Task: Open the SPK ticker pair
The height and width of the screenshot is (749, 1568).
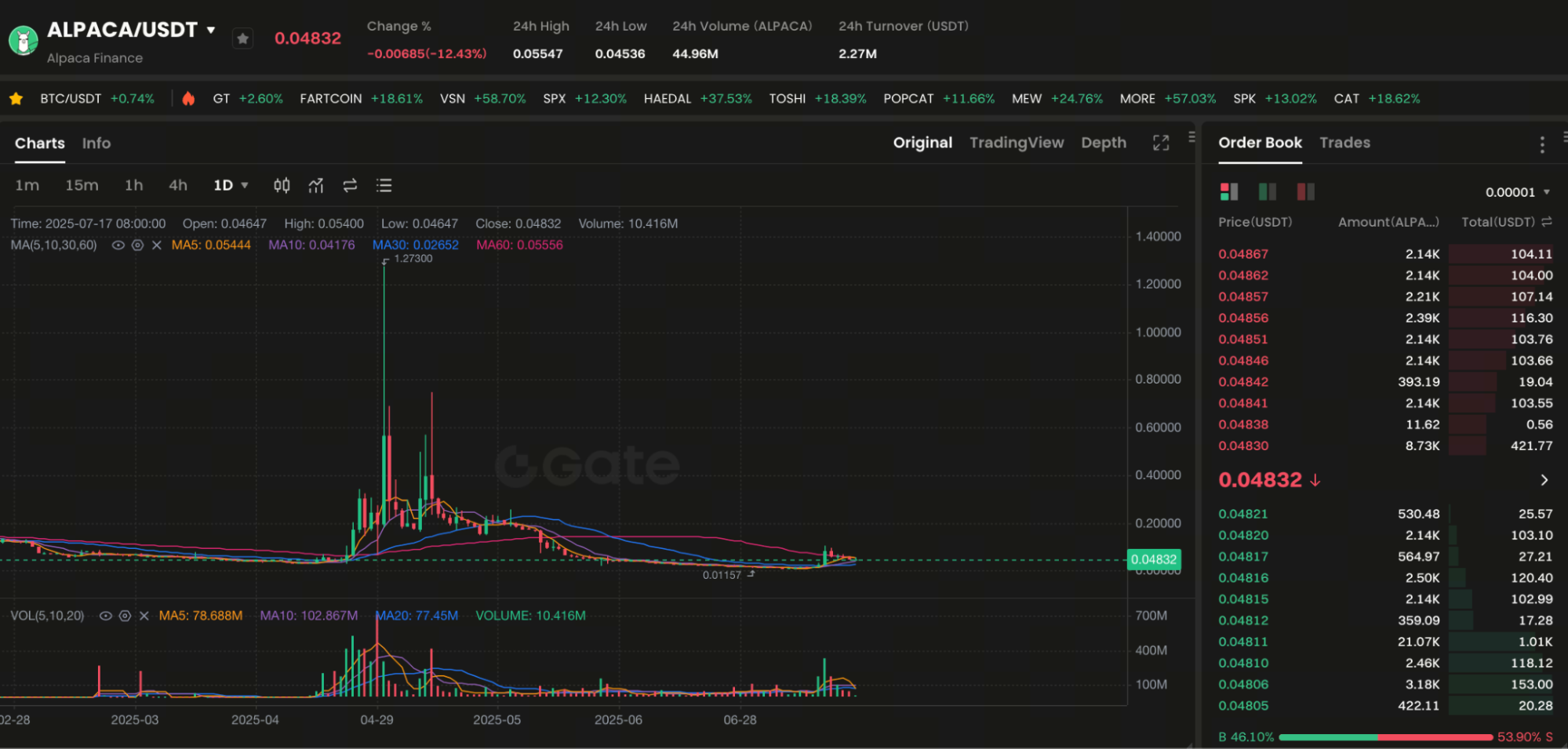Action: (1275, 99)
